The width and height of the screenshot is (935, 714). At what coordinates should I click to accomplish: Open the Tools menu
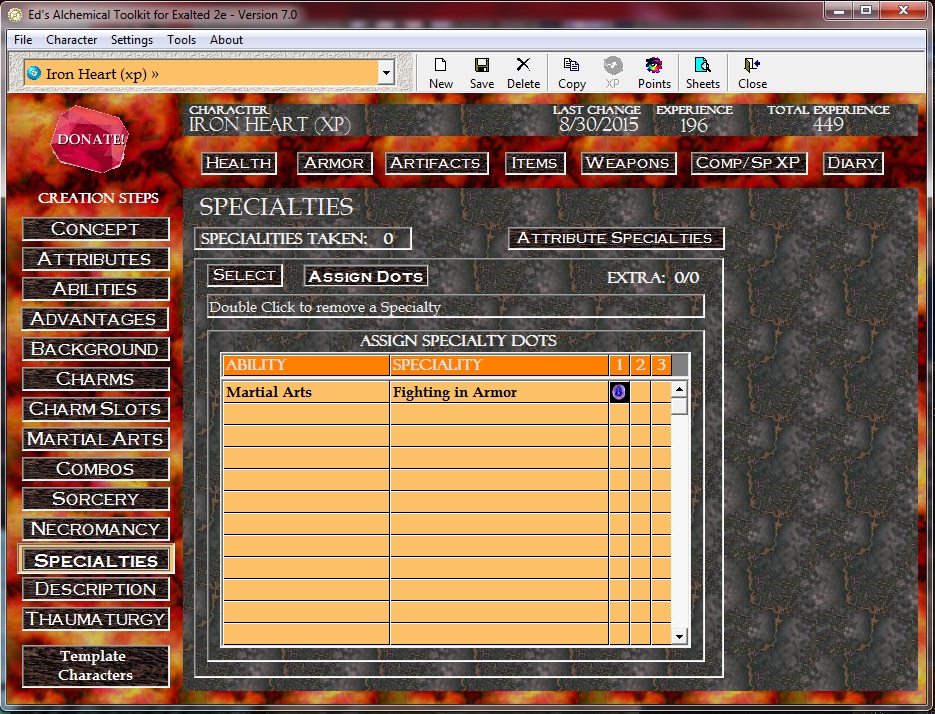click(x=181, y=40)
